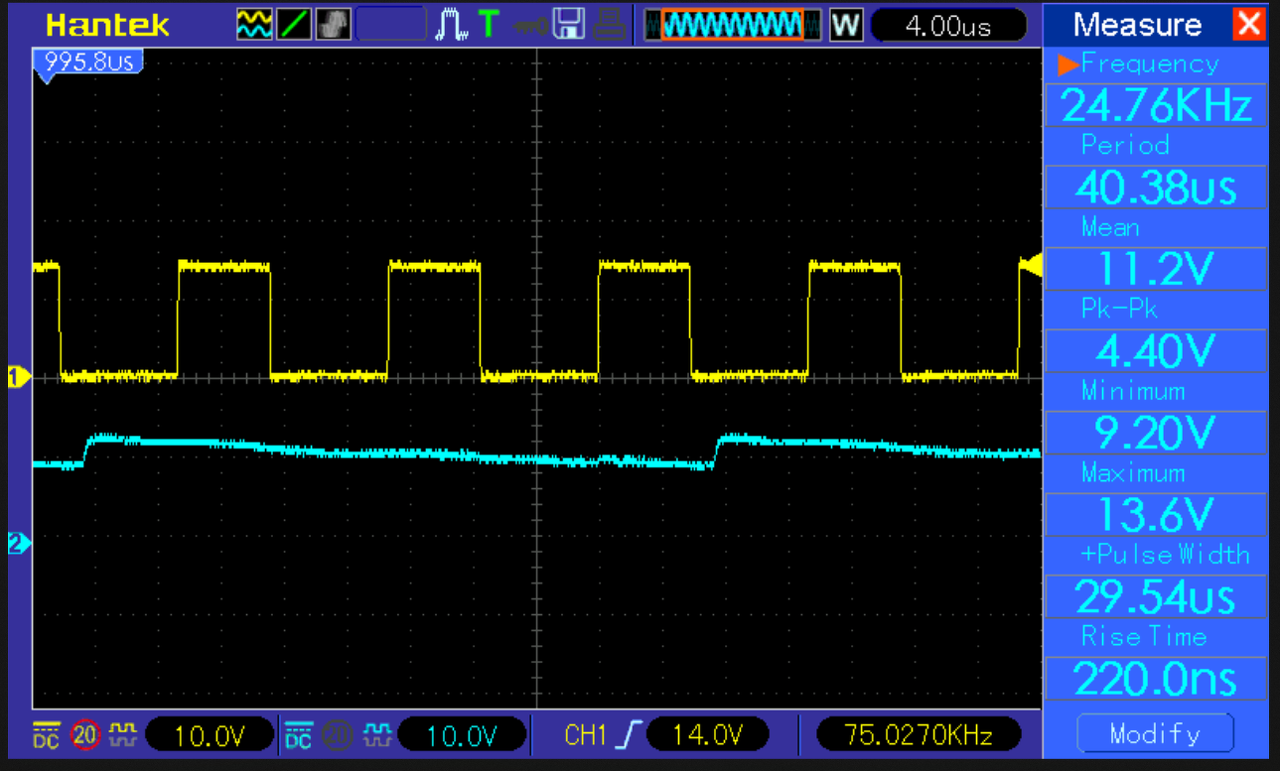Select the Rise Time measurement label
The height and width of the screenshot is (771, 1280).
[1144, 636]
